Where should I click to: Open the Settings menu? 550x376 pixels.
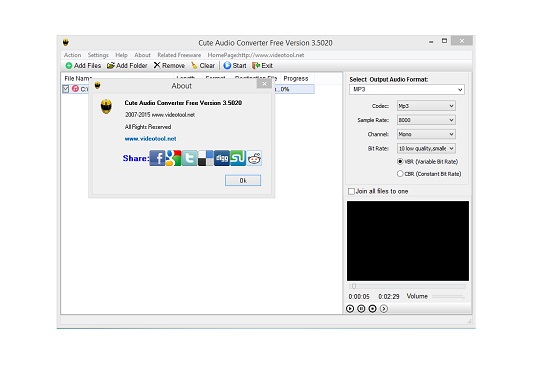(x=98, y=55)
